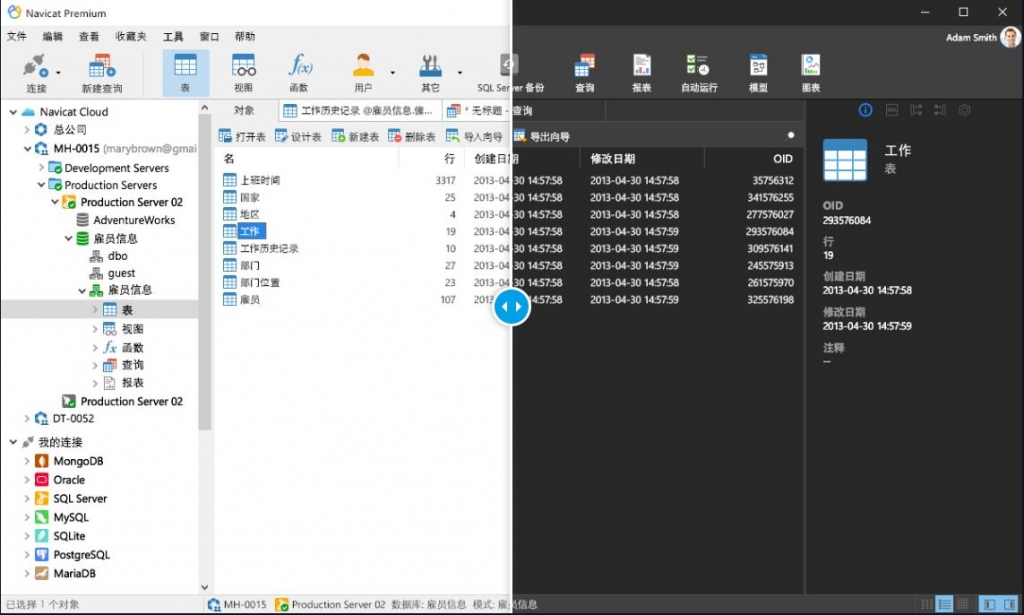Image resolution: width=1024 pixels, height=615 pixels.
Task: Open the 收藏夹 menu
Action: click(131, 37)
